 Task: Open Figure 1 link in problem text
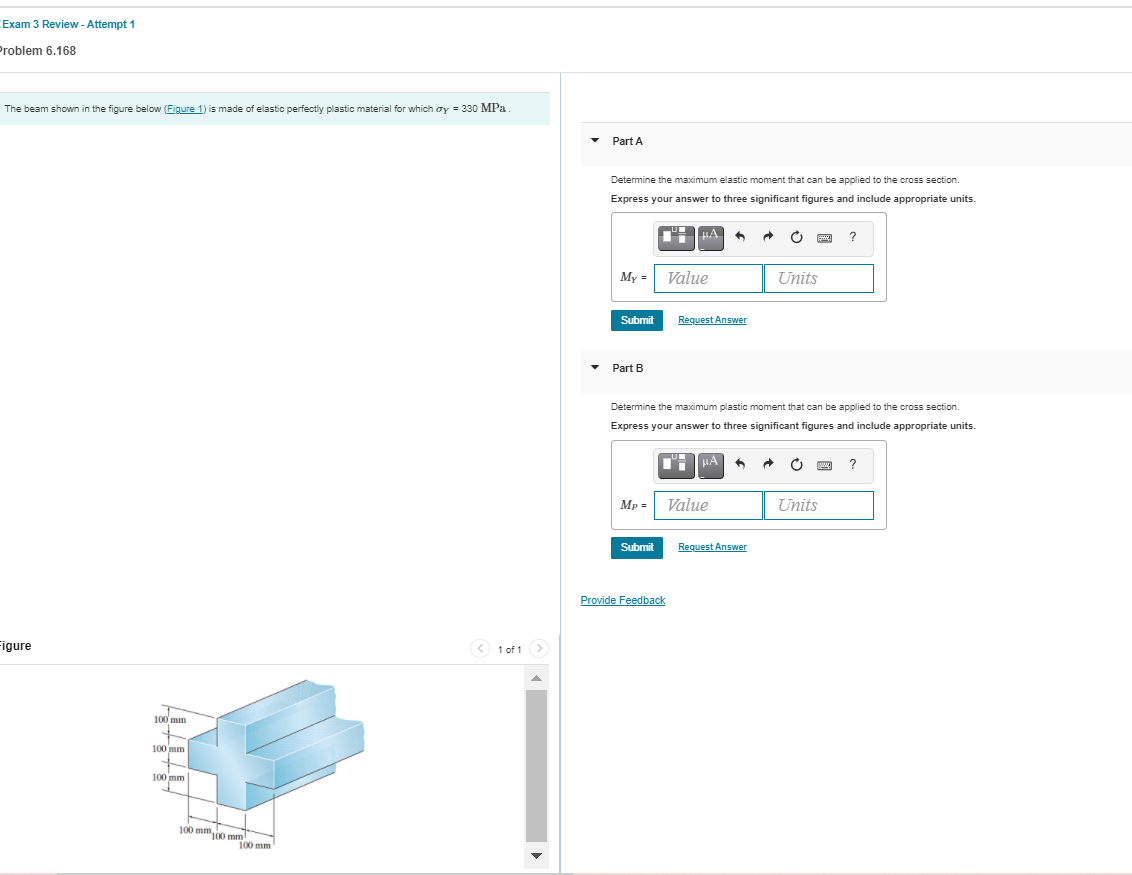point(186,109)
